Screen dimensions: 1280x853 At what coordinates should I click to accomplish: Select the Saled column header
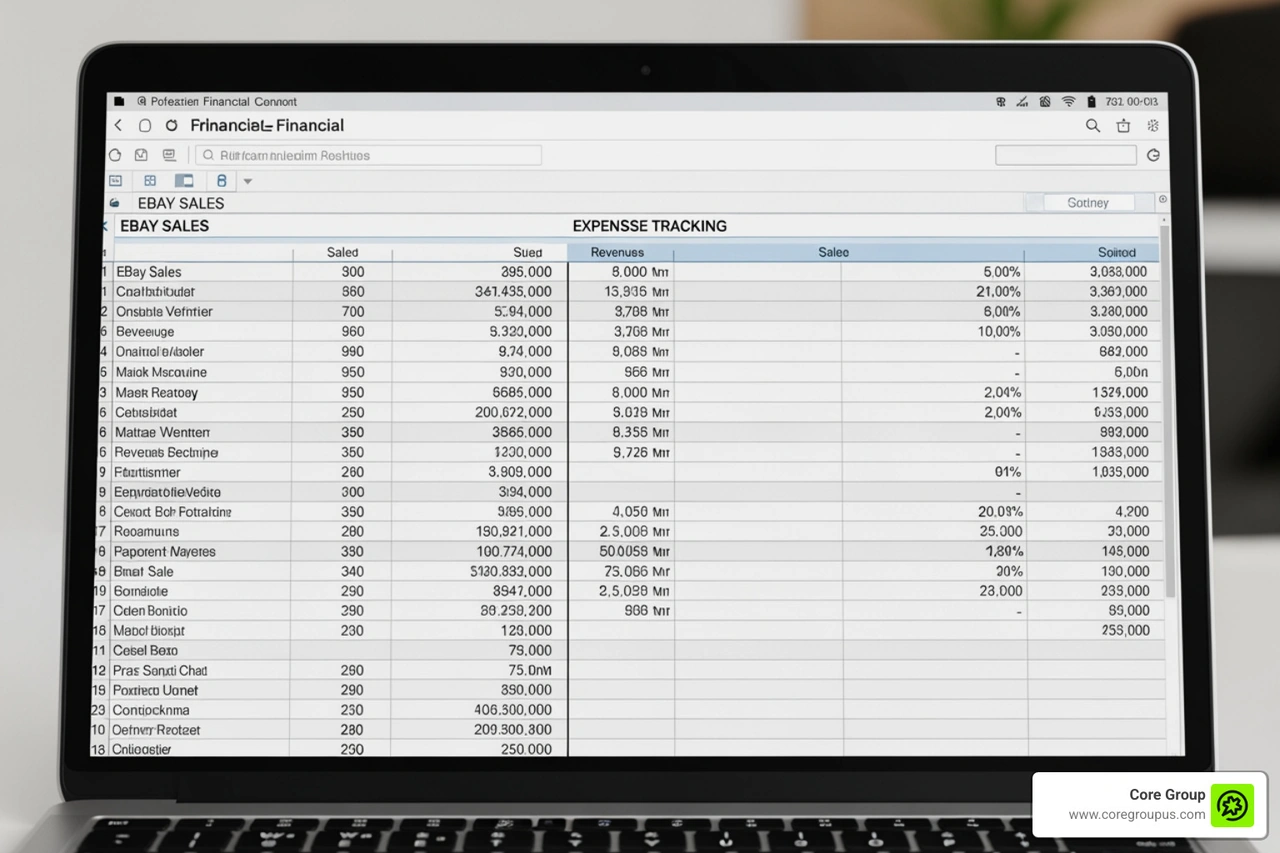tap(342, 253)
